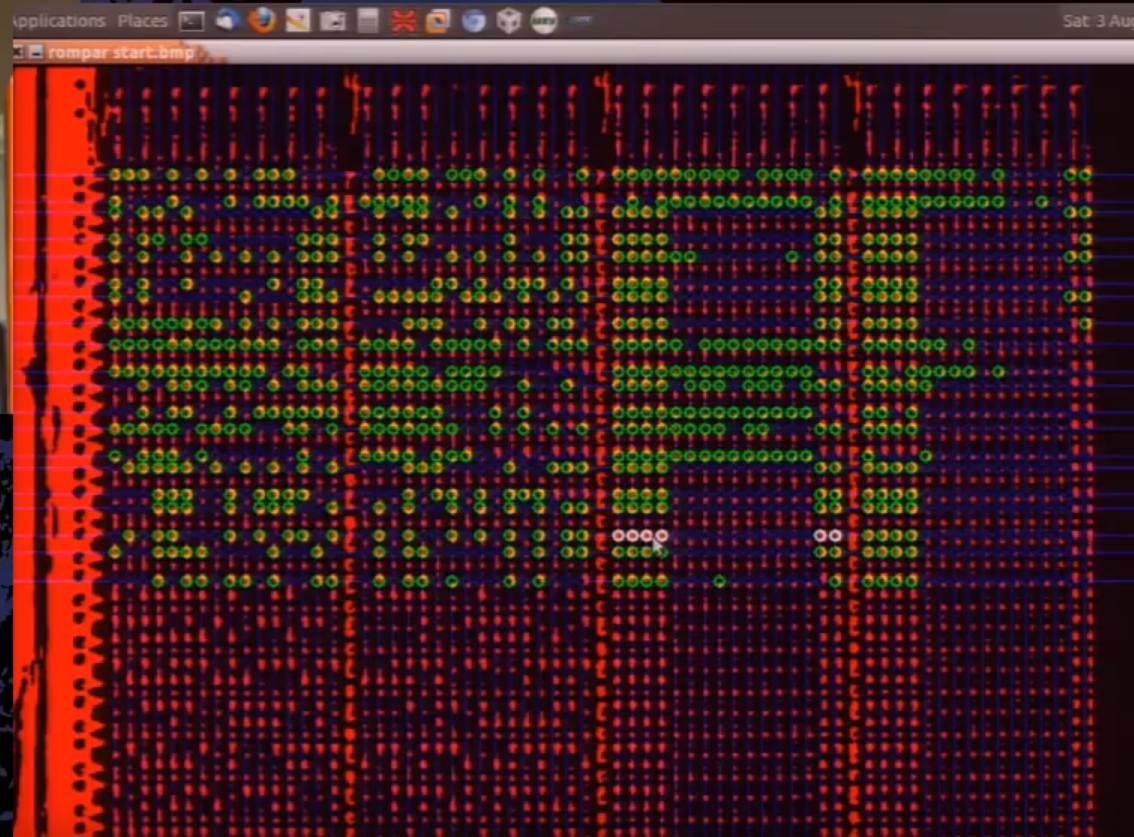The width and height of the screenshot is (1134, 837).
Task: Toggle the isolated green bit in the bottom row
Action: pyautogui.click(x=719, y=581)
